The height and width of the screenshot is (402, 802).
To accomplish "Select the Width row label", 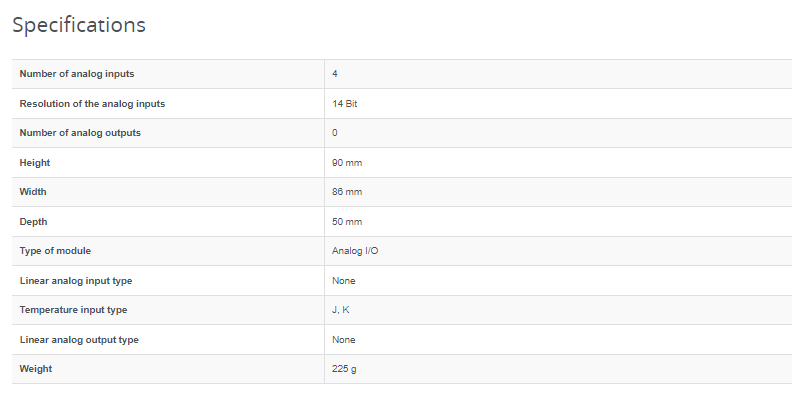I will click(33, 192).
